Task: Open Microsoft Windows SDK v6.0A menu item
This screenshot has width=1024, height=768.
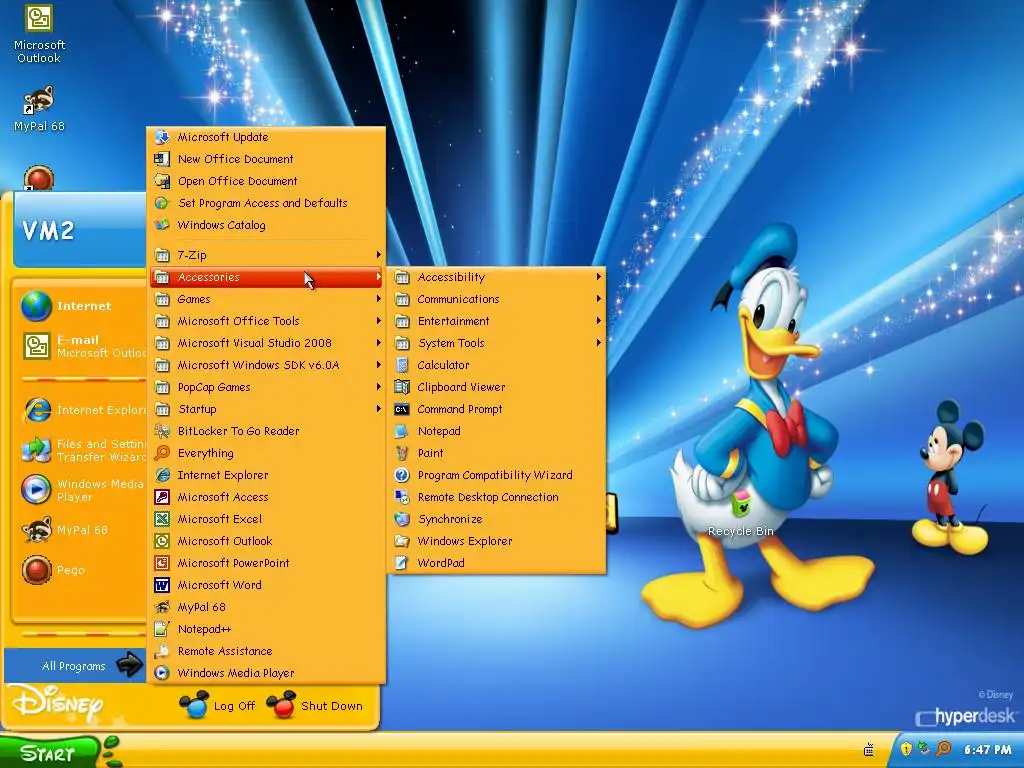Action: point(266,365)
